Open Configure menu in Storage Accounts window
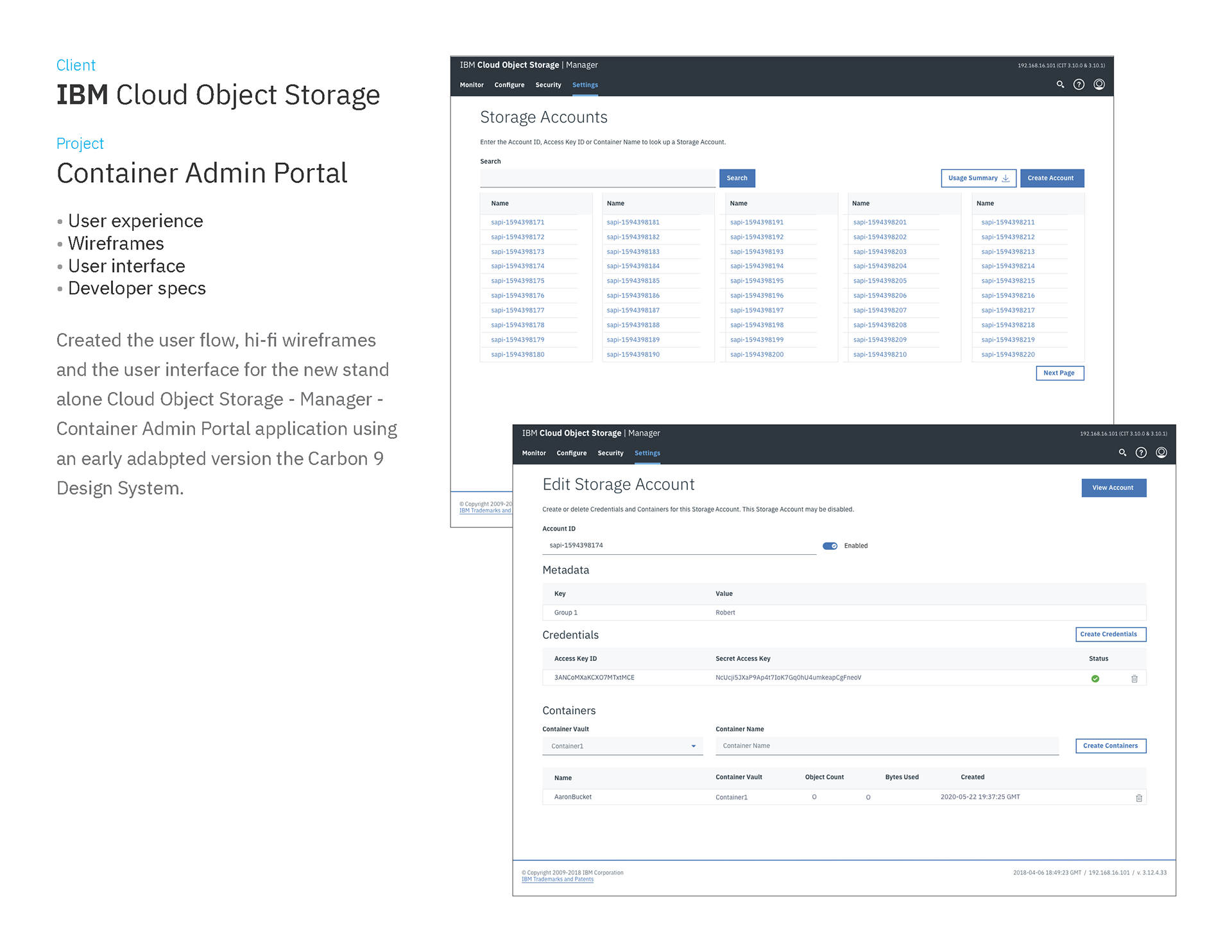The height and width of the screenshot is (952, 1232). (x=509, y=85)
